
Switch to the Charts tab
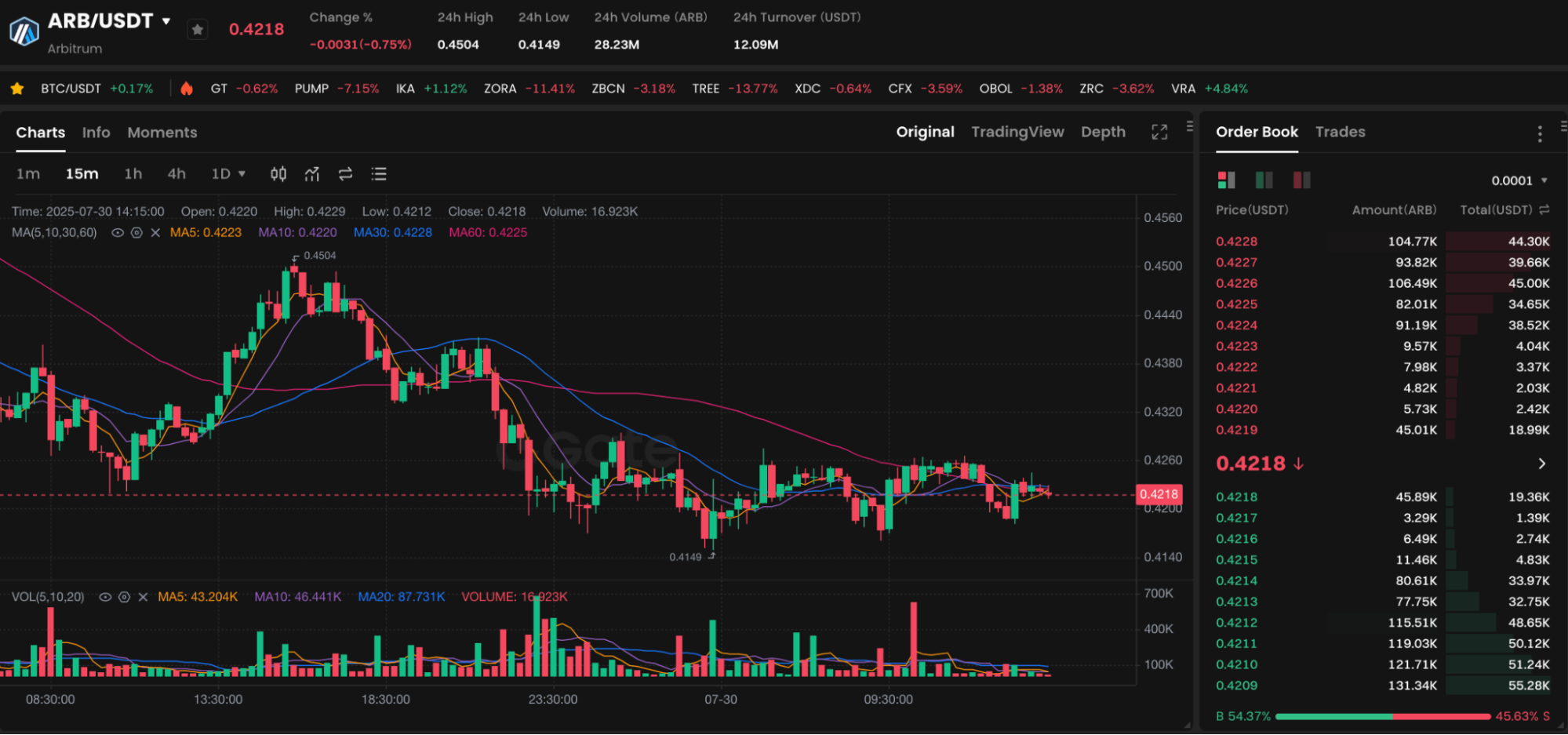tap(41, 133)
